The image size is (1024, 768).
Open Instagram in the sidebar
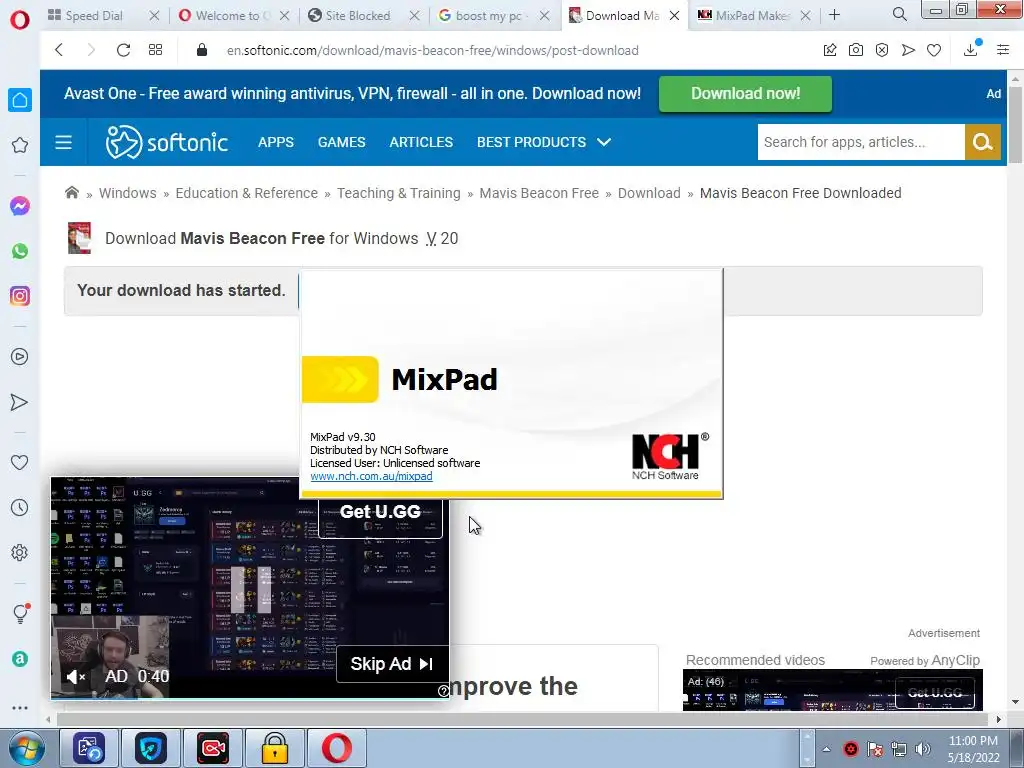pyautogui.click(x=20, y=296)
